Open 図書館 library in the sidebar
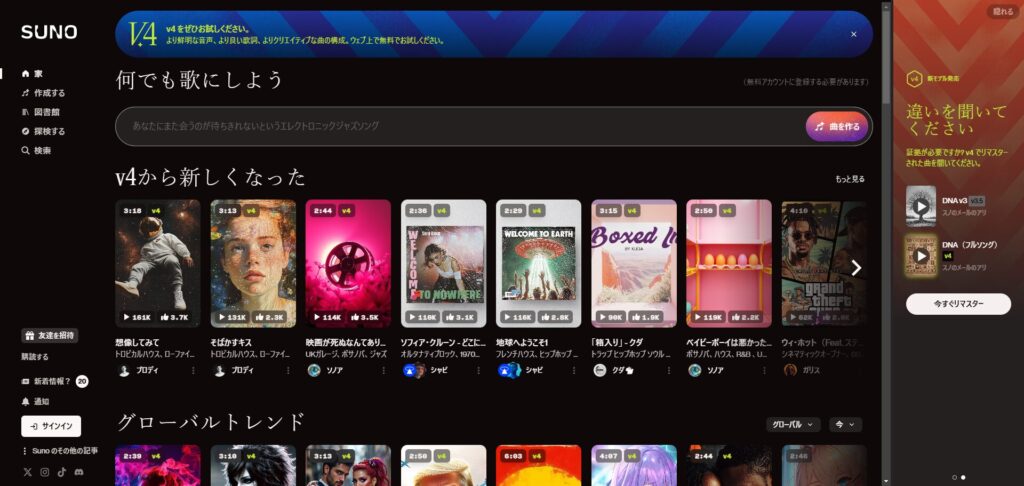Screen dimensions: 1024x486 pyautogui.click(x=40, y=112)
